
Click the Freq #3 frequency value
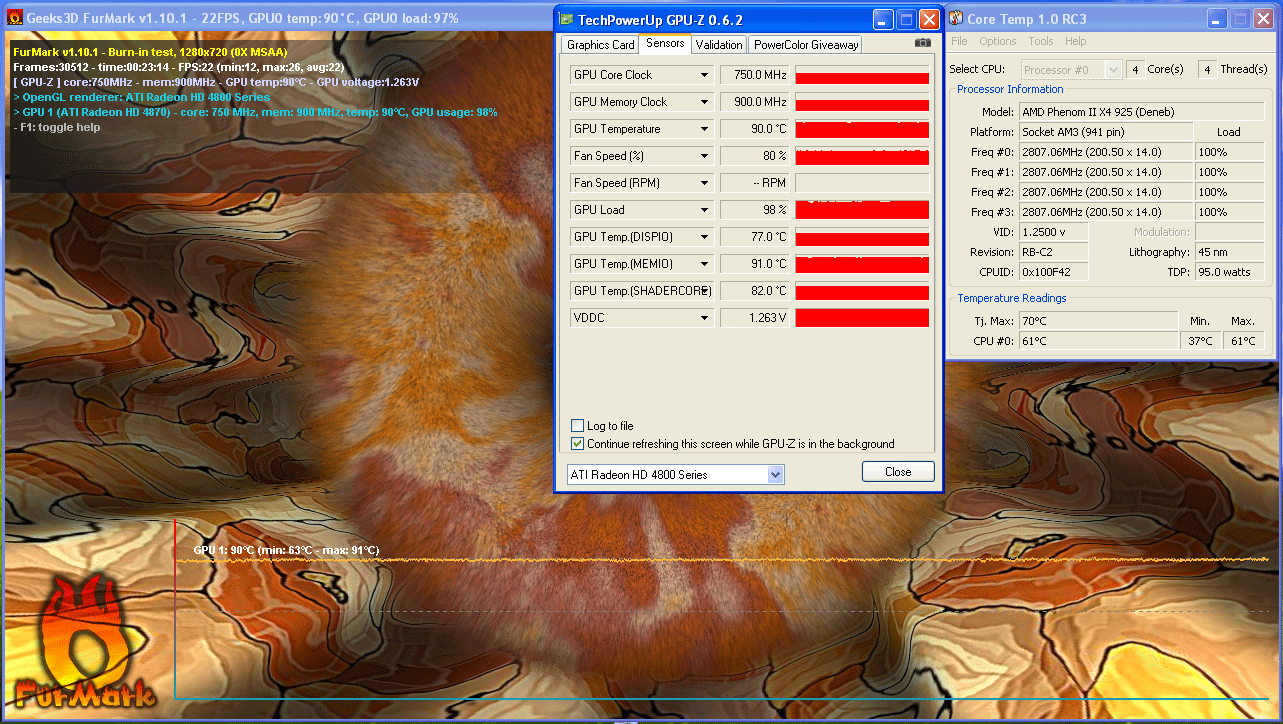[x=1105, y=212]
